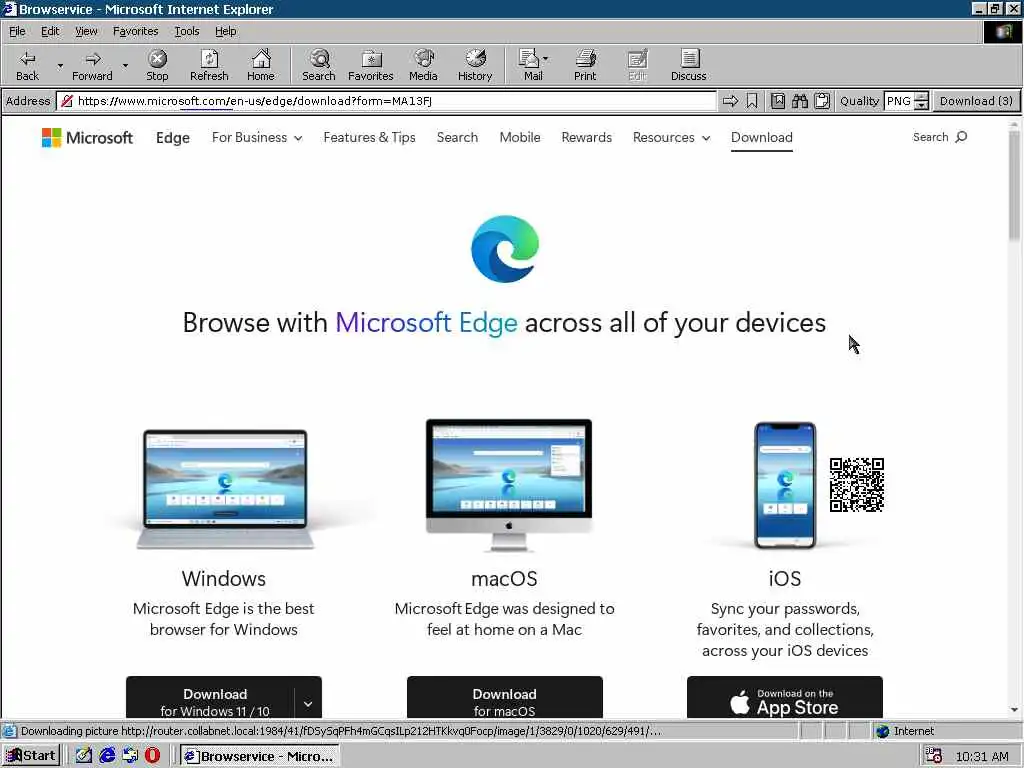Viewport: 1024px width, 768px height.
Task: Open the Favorites menu
Action: point(135,31)
